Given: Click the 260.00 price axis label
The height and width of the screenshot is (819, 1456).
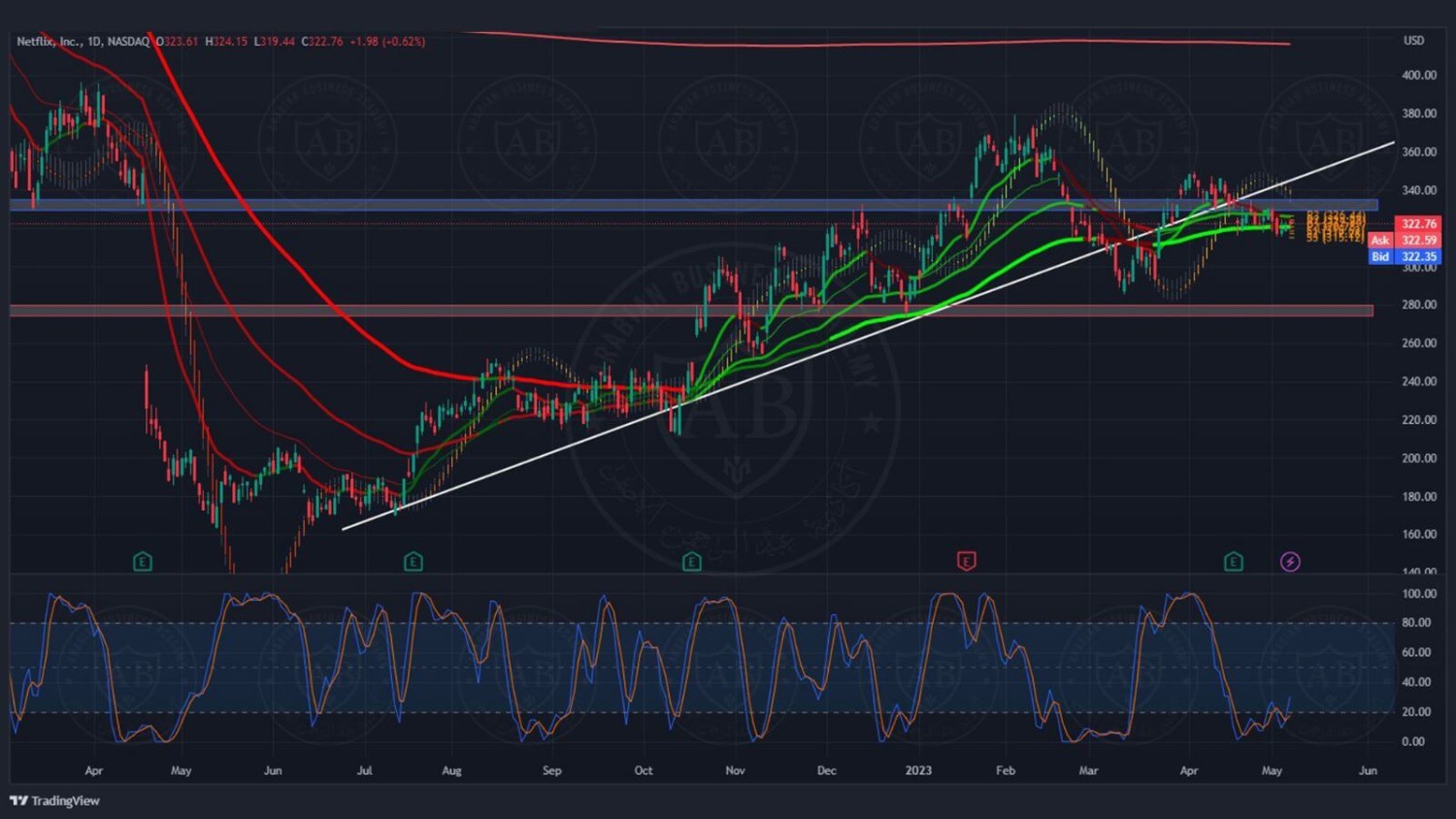Looking at the screenshot, I should pyautogui.click(x=1419, y=344).
